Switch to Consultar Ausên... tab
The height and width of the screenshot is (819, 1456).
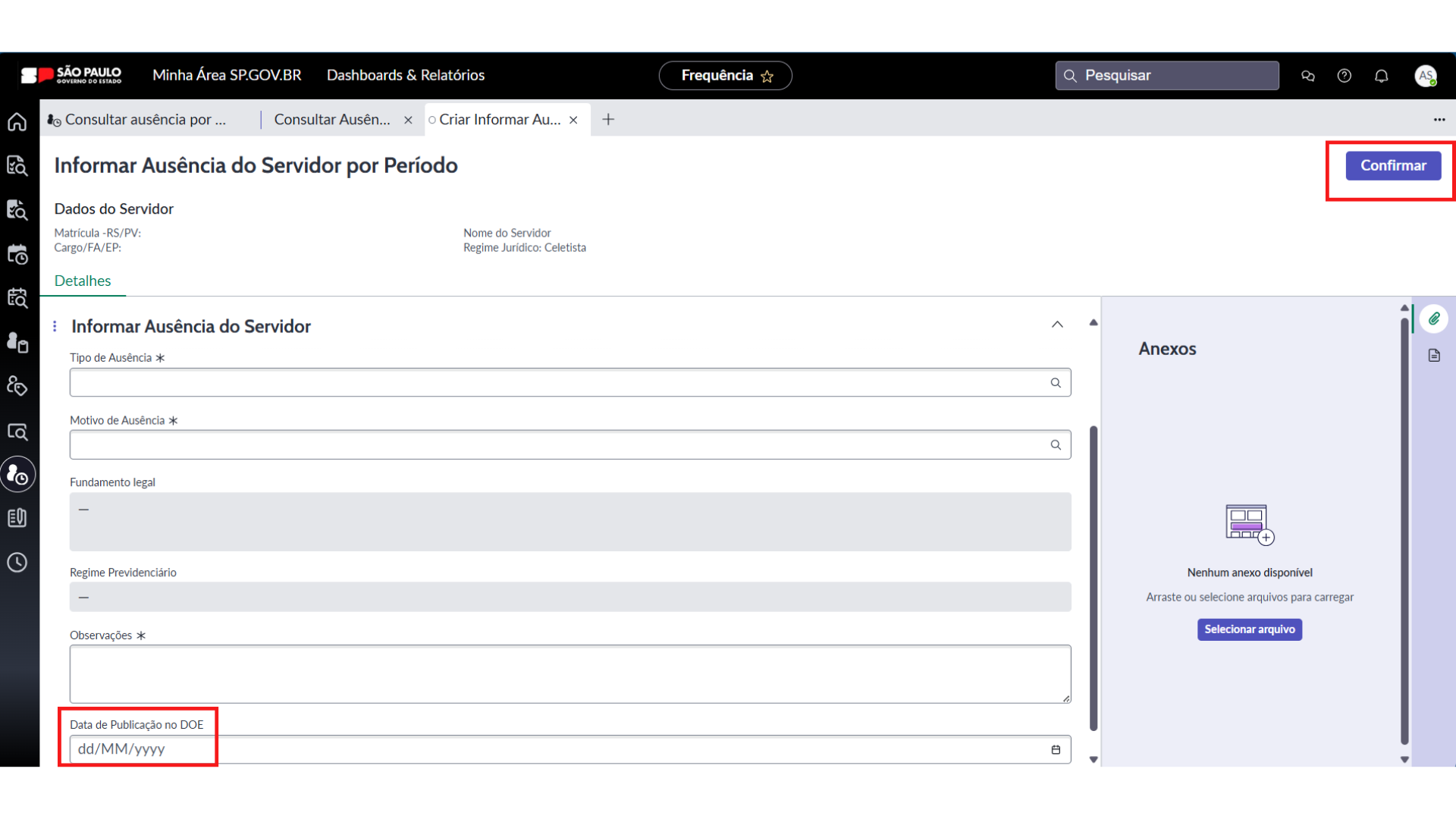click(332, 120)
